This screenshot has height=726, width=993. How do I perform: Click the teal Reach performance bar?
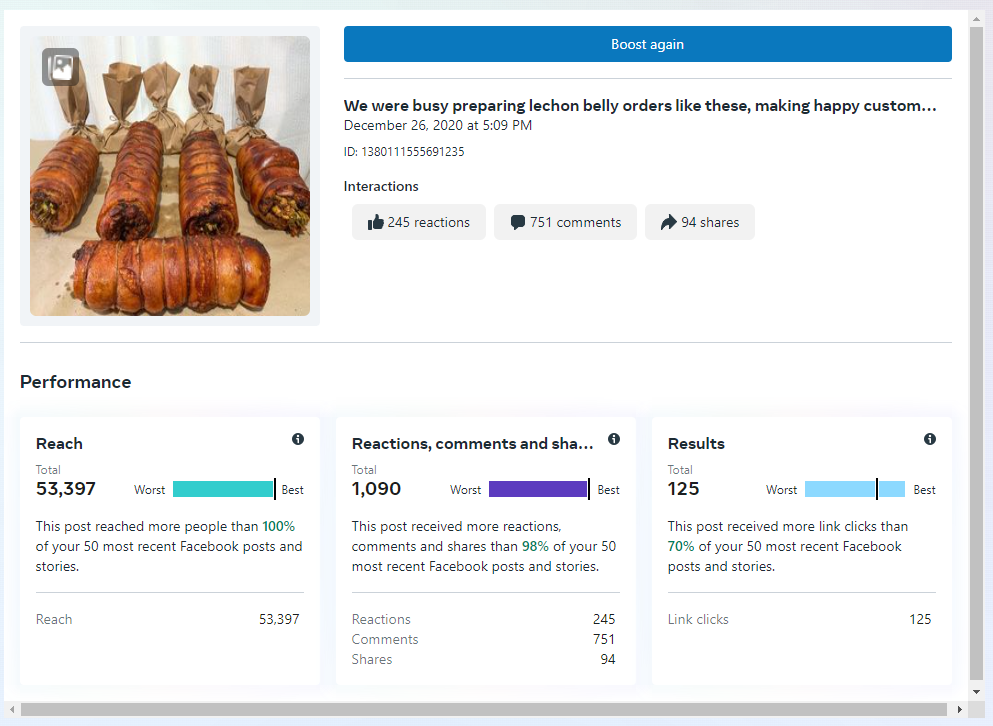pyautogui.click(x=223, y=489)
